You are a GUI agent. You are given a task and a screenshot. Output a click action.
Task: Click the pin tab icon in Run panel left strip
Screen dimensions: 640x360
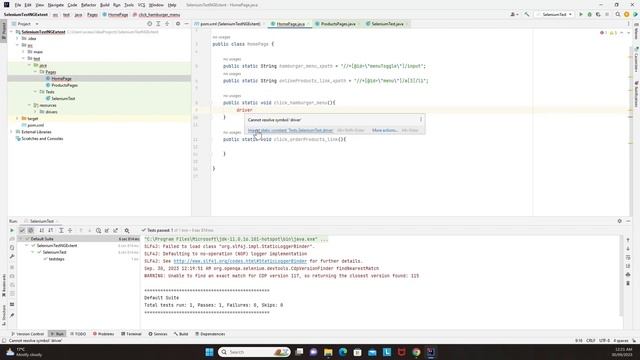(x=12, y=315)
